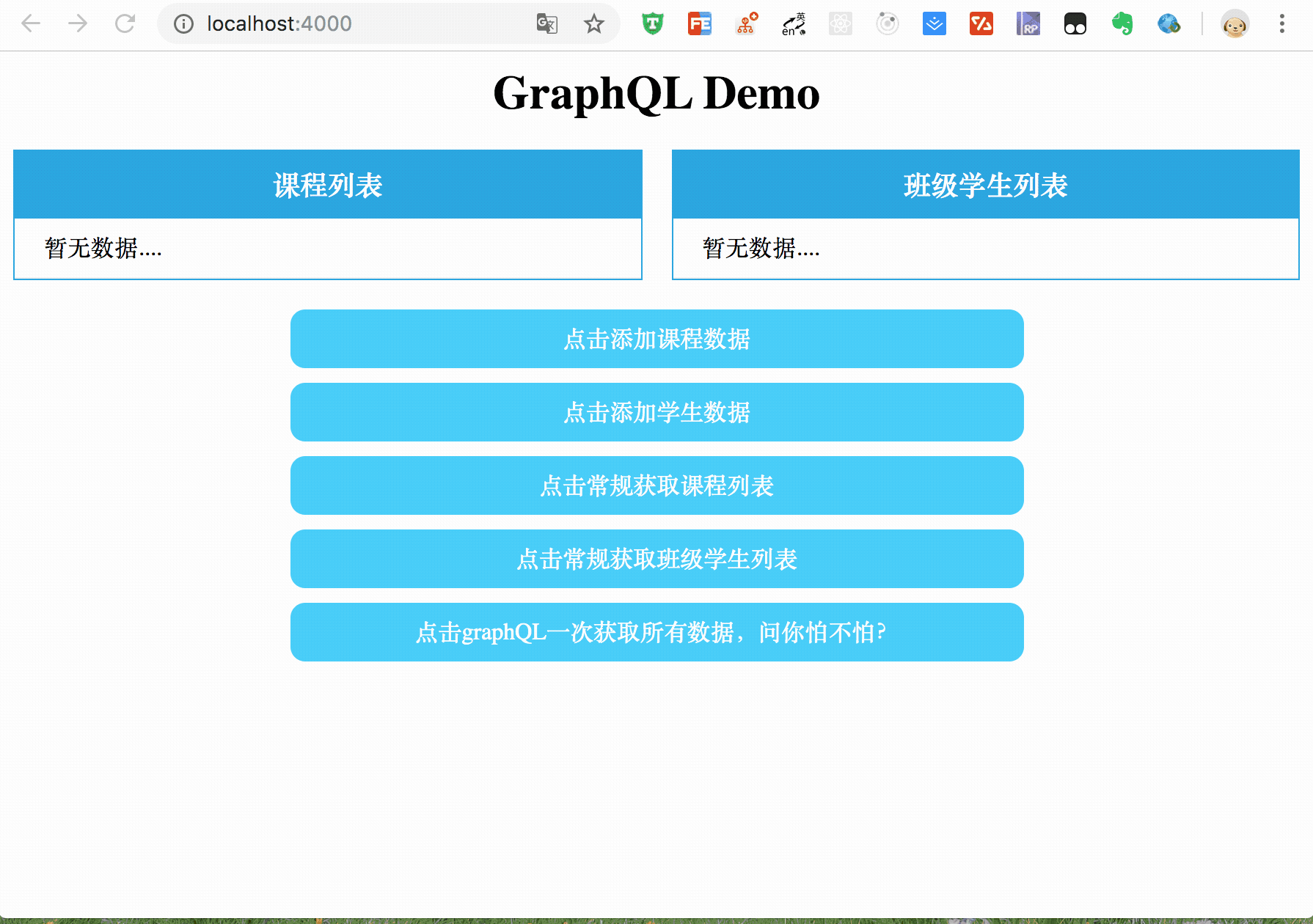Click the browser forward arrow
Screen dimensions: 1313x924
point(78,23)
